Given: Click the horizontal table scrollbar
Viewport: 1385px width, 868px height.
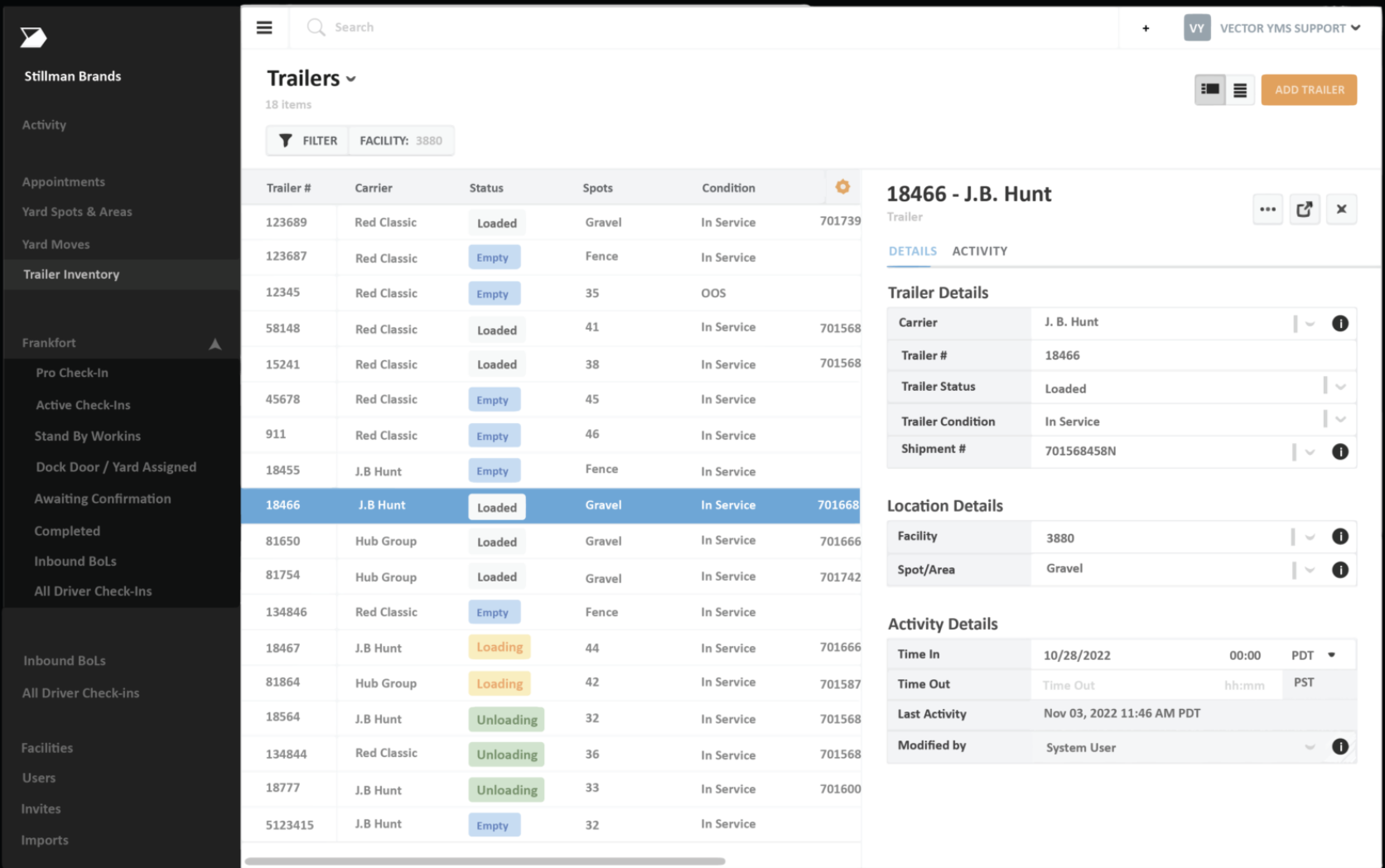Looking at the screenshot, I should point(485,861).
